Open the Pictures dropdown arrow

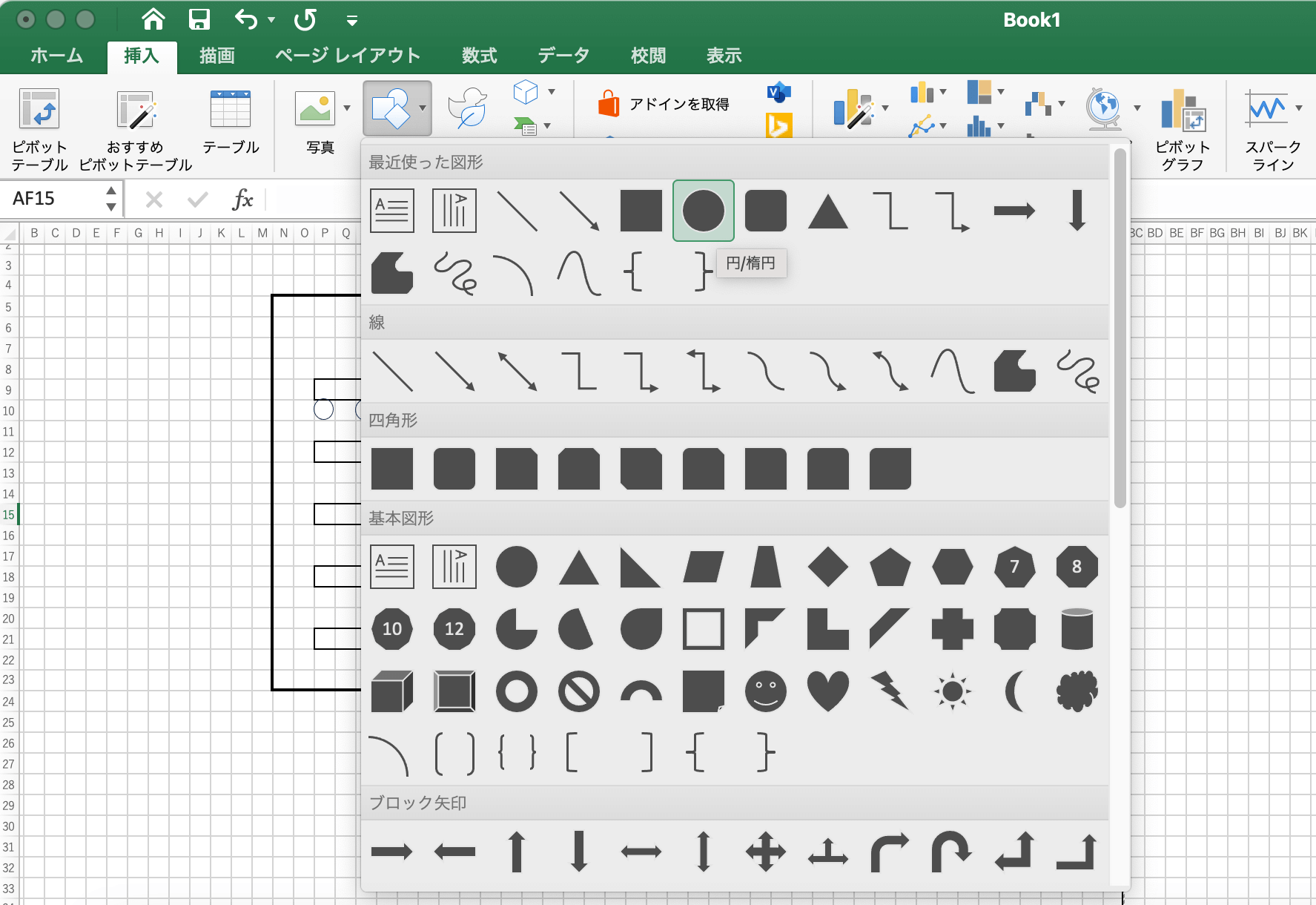347,108
